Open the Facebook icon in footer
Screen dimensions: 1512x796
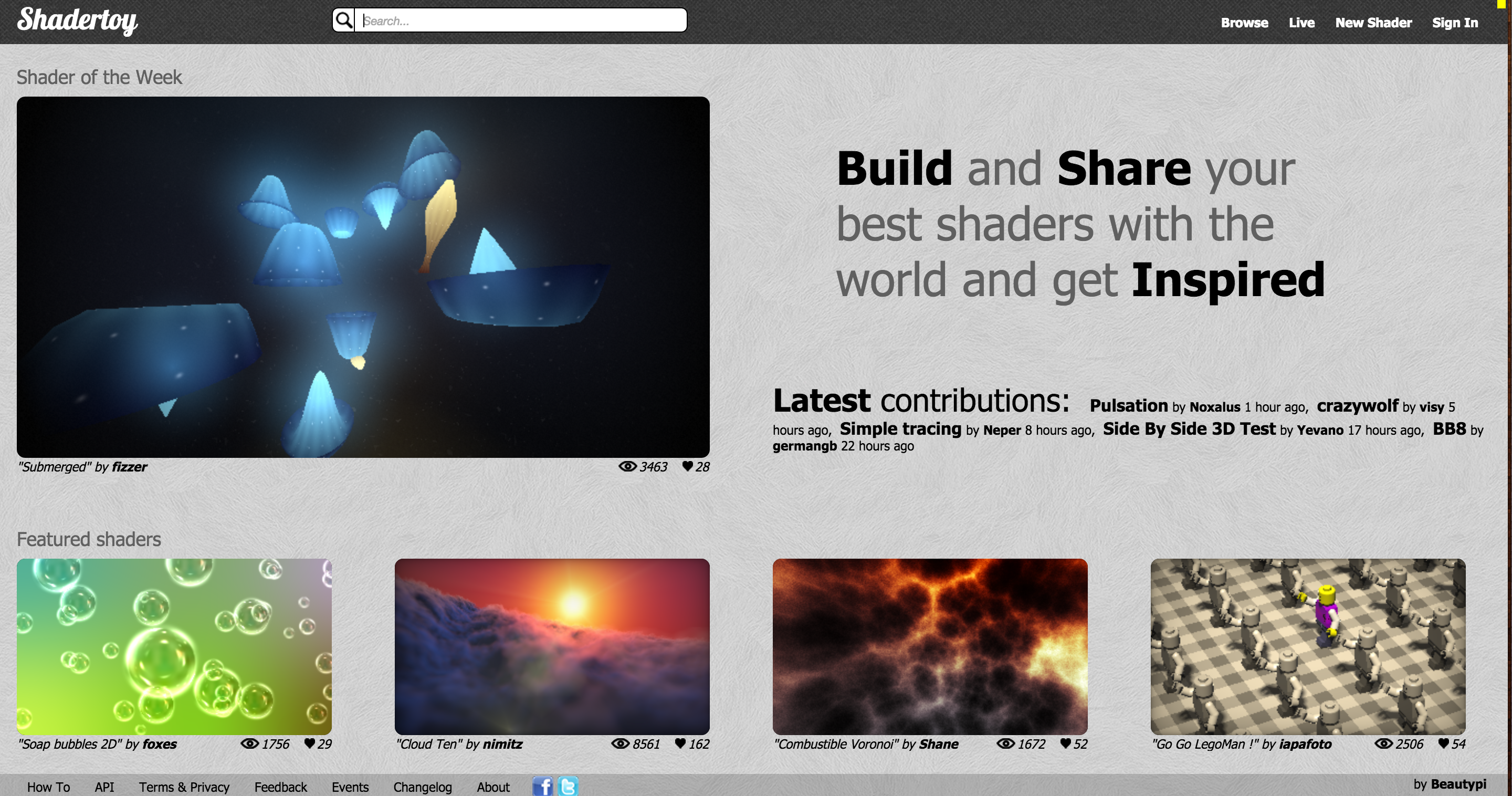pos(542,786)
